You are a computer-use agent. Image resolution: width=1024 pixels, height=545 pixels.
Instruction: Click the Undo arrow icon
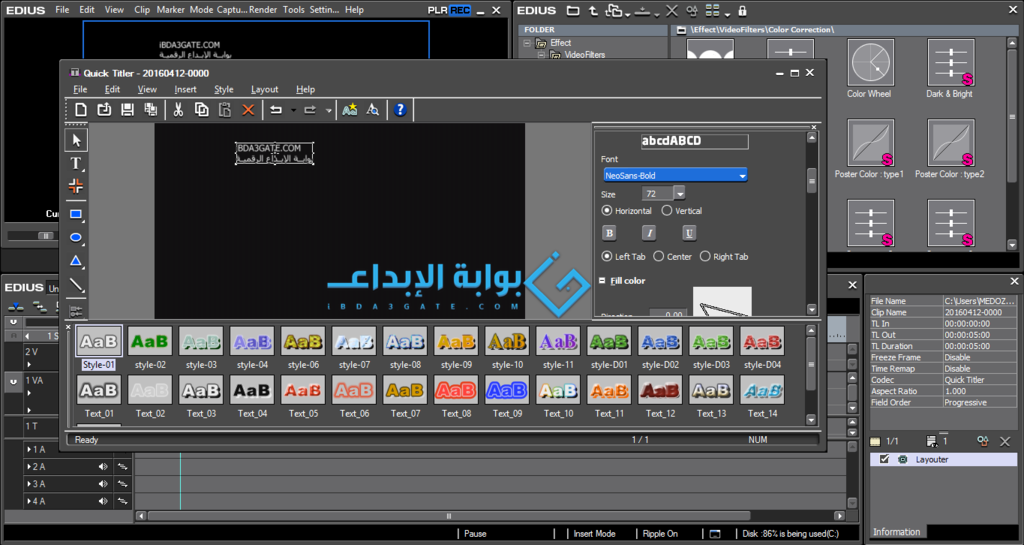[x=276, y=110]
